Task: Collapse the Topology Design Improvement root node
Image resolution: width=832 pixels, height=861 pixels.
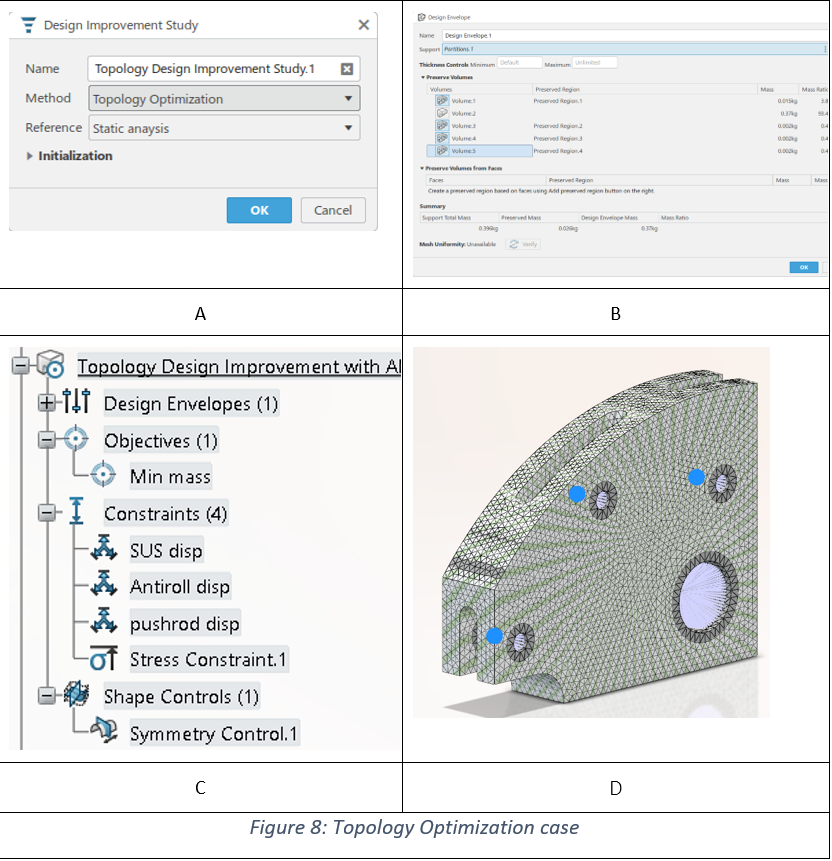Action: 21,366
